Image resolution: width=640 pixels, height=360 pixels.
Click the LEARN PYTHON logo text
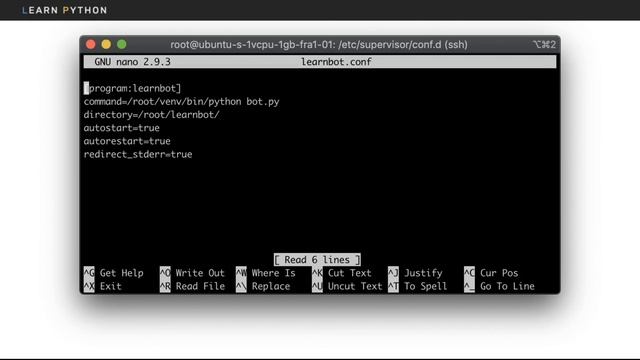tap(64, 10)
